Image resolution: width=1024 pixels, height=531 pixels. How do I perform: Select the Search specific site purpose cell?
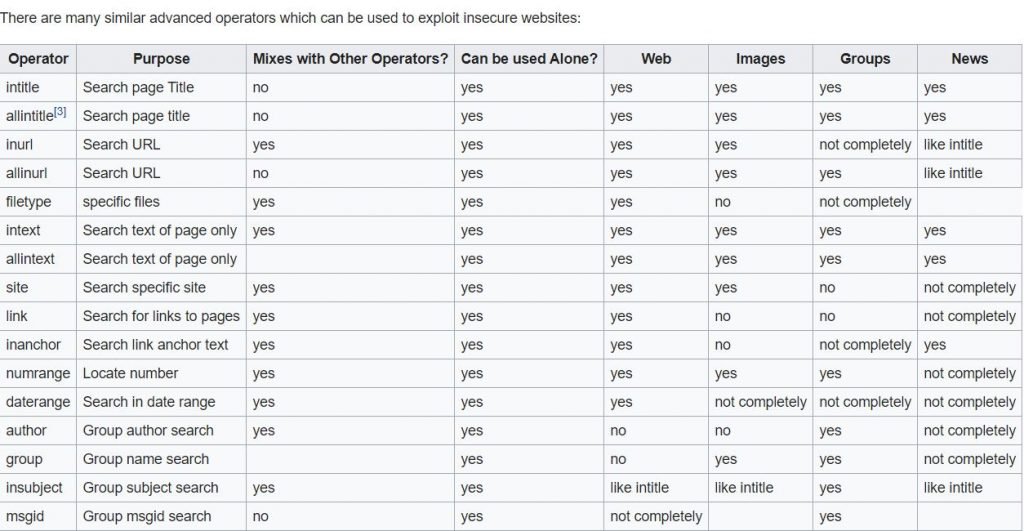coord(161,287)
